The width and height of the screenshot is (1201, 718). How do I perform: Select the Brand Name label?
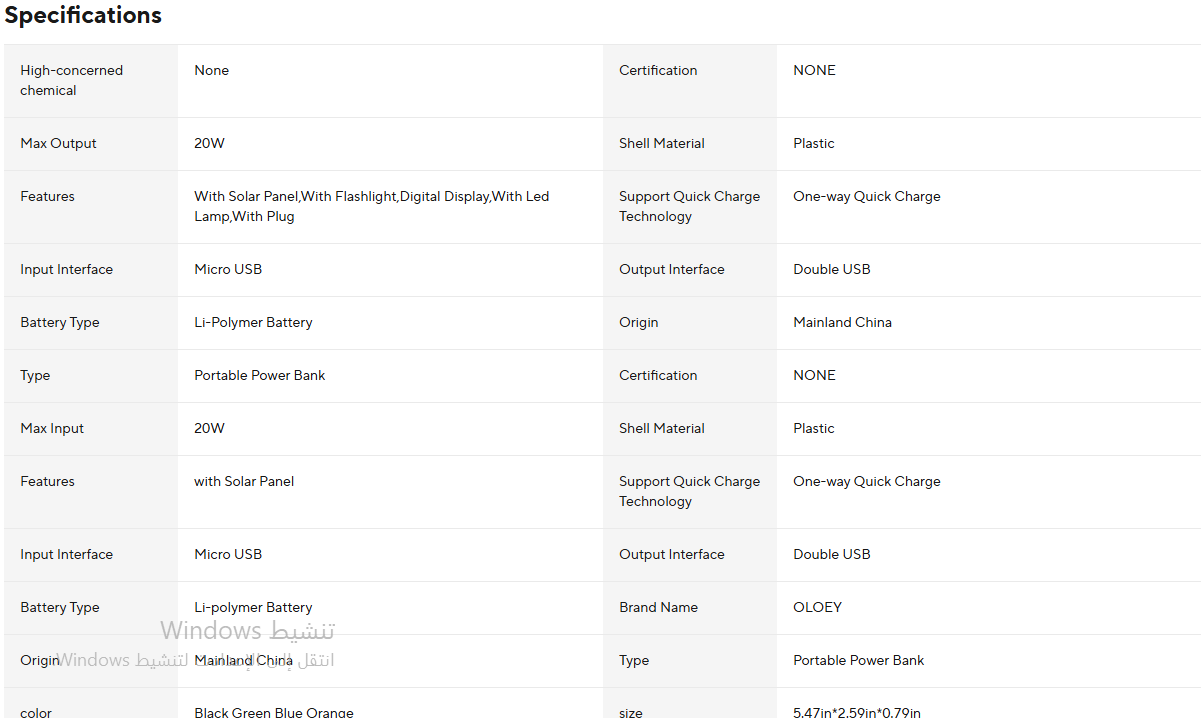tap(658, 607)
